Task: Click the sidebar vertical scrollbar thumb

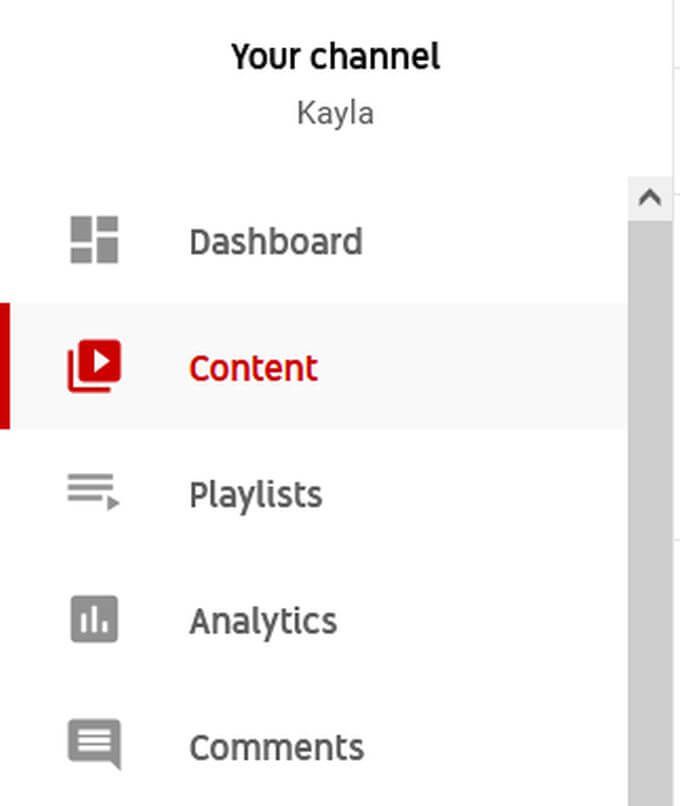Action: (x=650, y=500)
